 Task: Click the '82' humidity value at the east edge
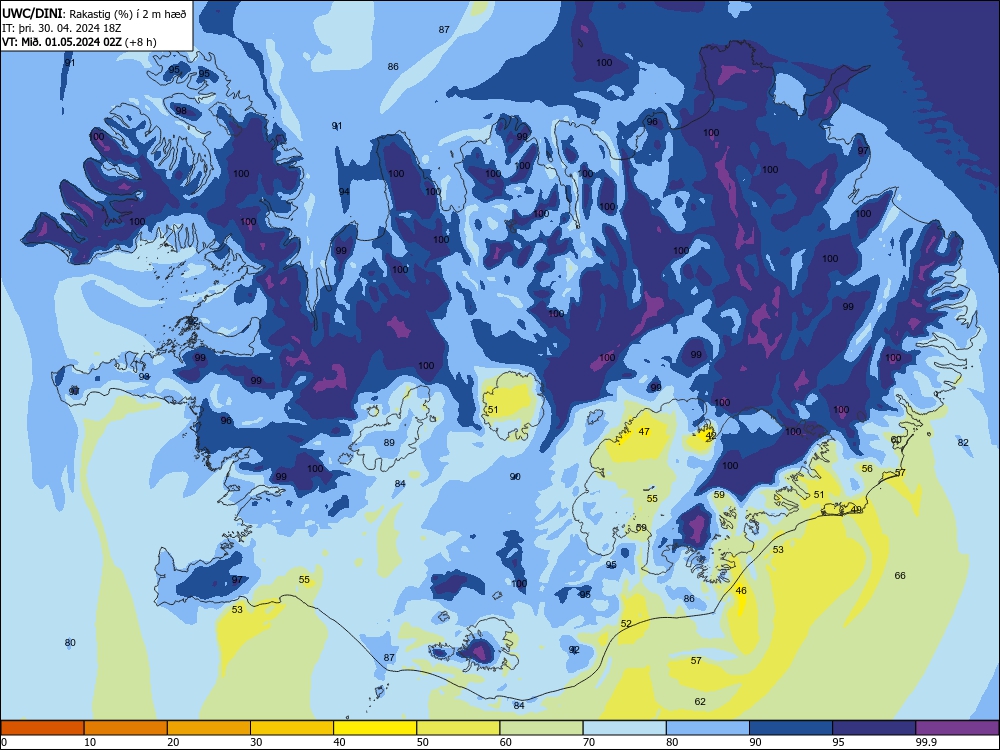[963, 443]
